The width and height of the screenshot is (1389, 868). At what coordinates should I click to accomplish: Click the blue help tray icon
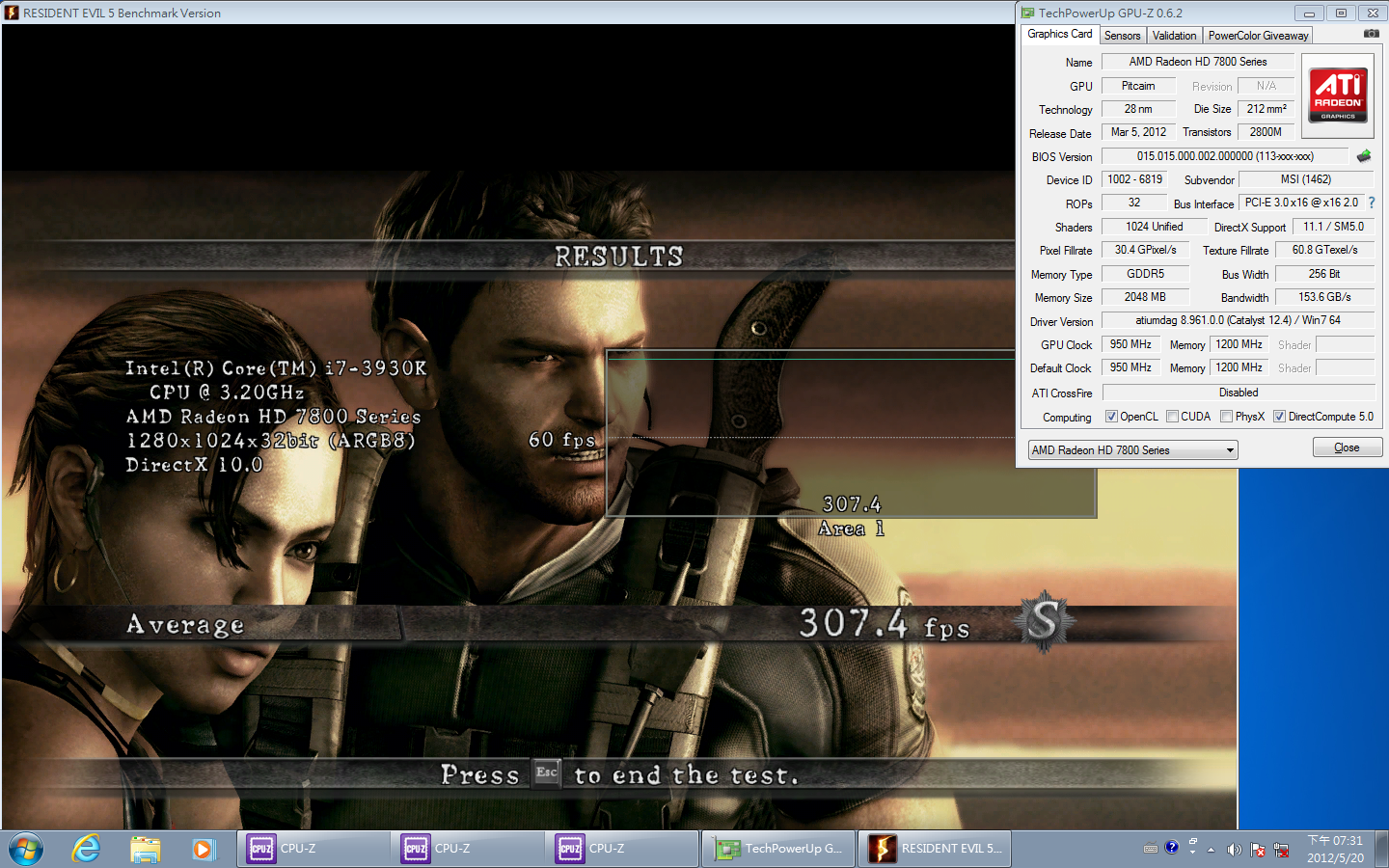coord(1172,847)
